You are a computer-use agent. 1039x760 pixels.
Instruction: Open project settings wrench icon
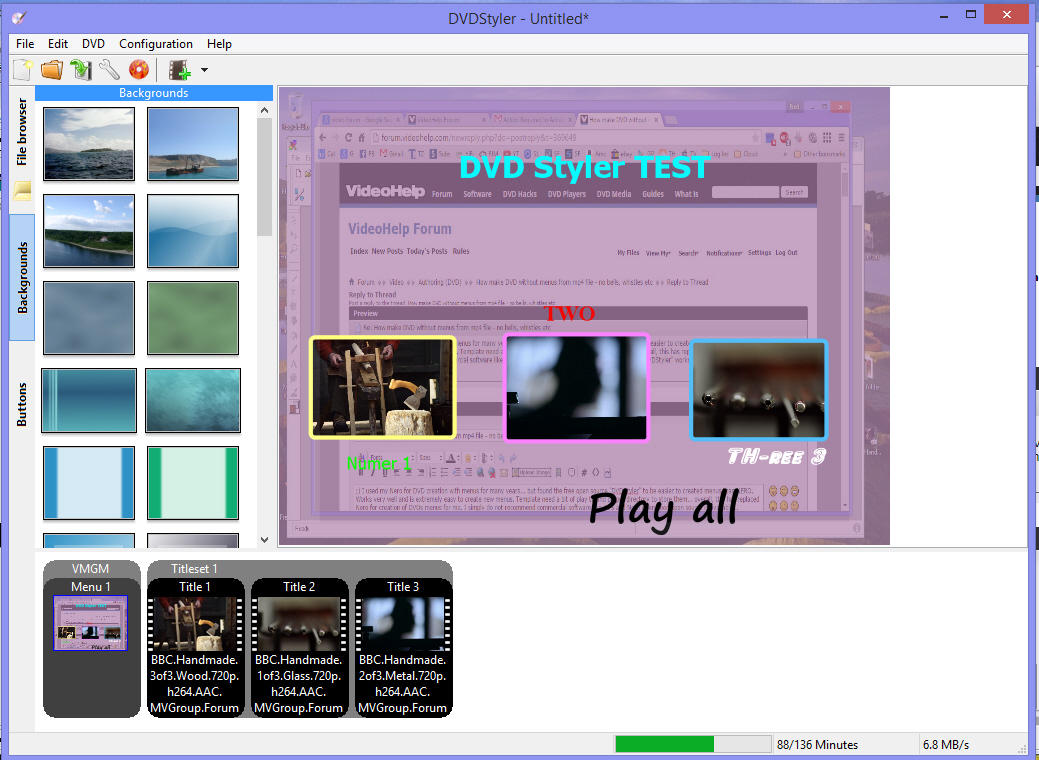click(109, 70)
